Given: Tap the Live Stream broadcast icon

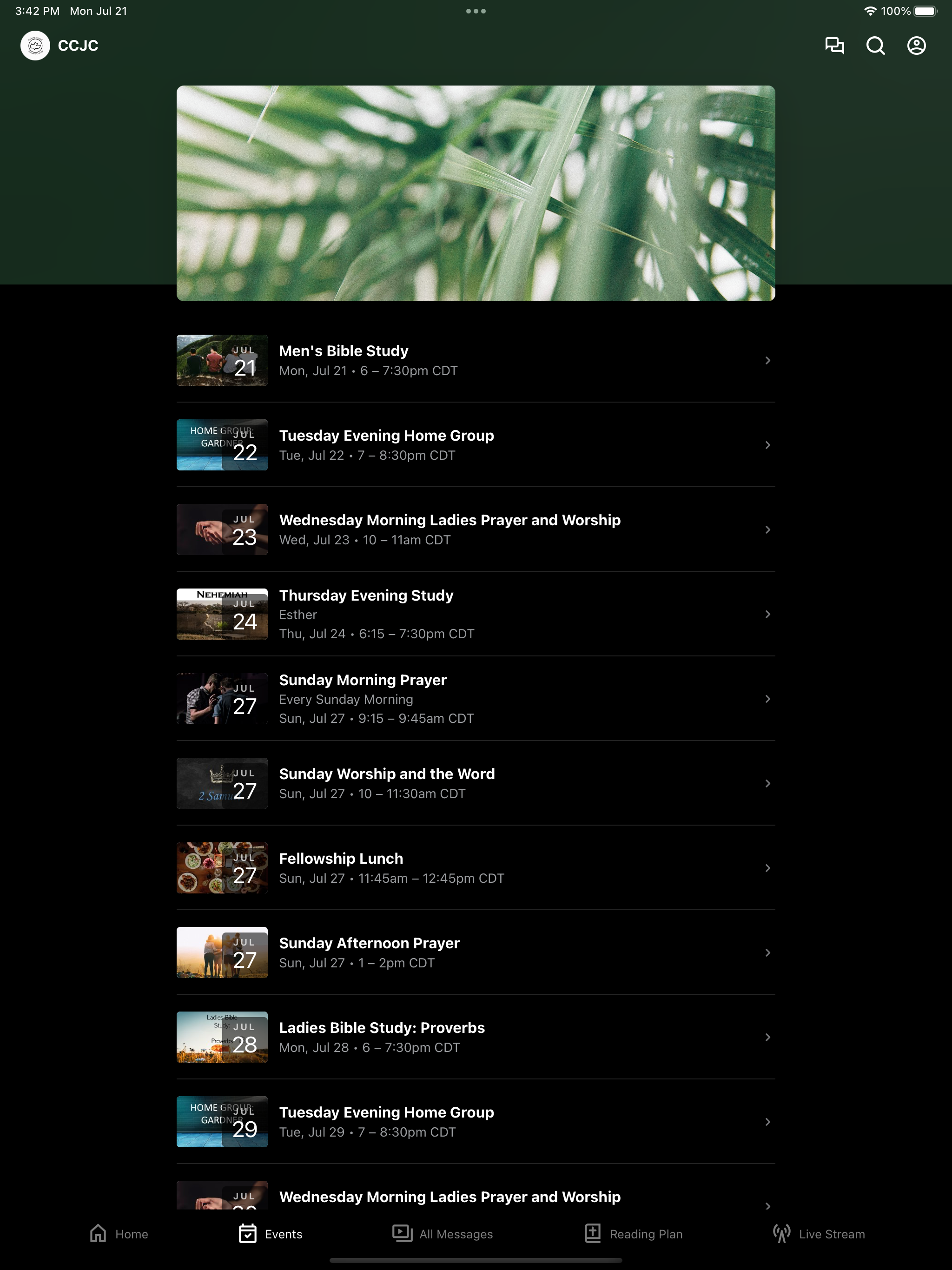Looking at the screenshot, I should pos(781,1233).
